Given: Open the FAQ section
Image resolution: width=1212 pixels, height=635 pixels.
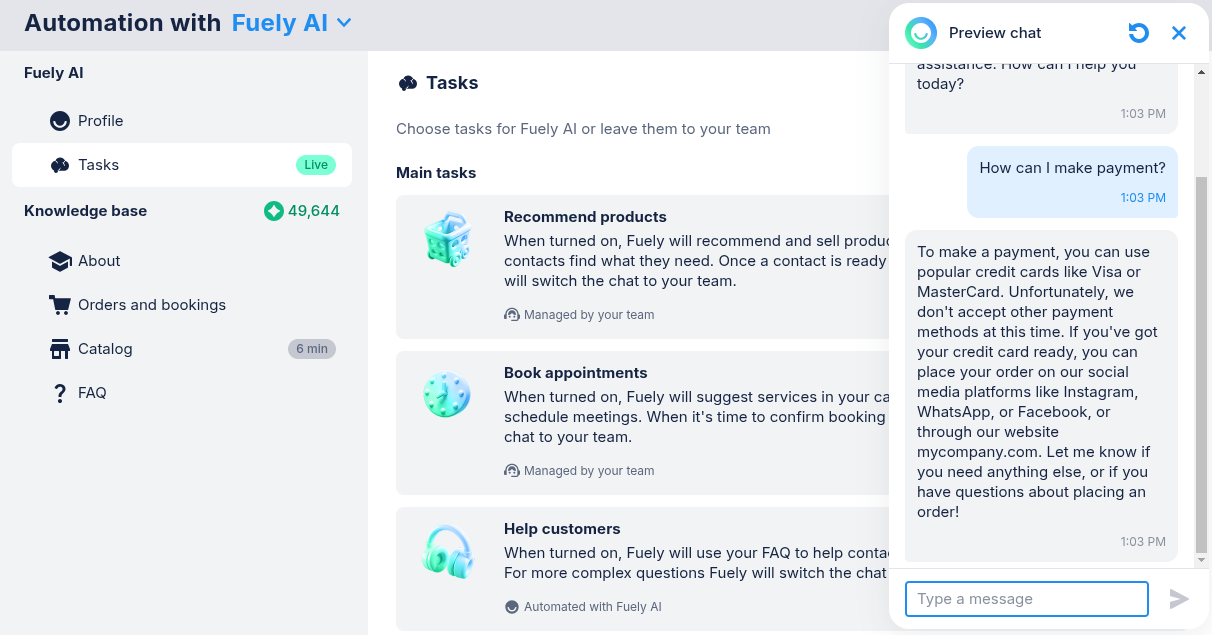Looking at the screenshot, I should 92,393.
